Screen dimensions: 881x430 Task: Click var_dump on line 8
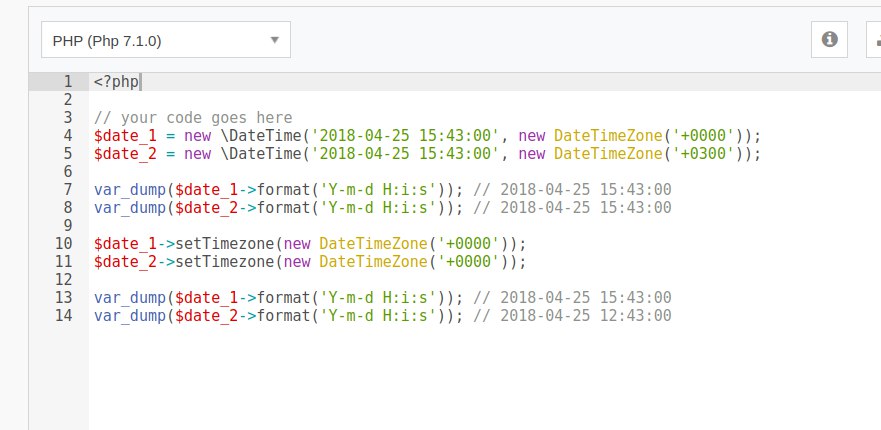130,208
